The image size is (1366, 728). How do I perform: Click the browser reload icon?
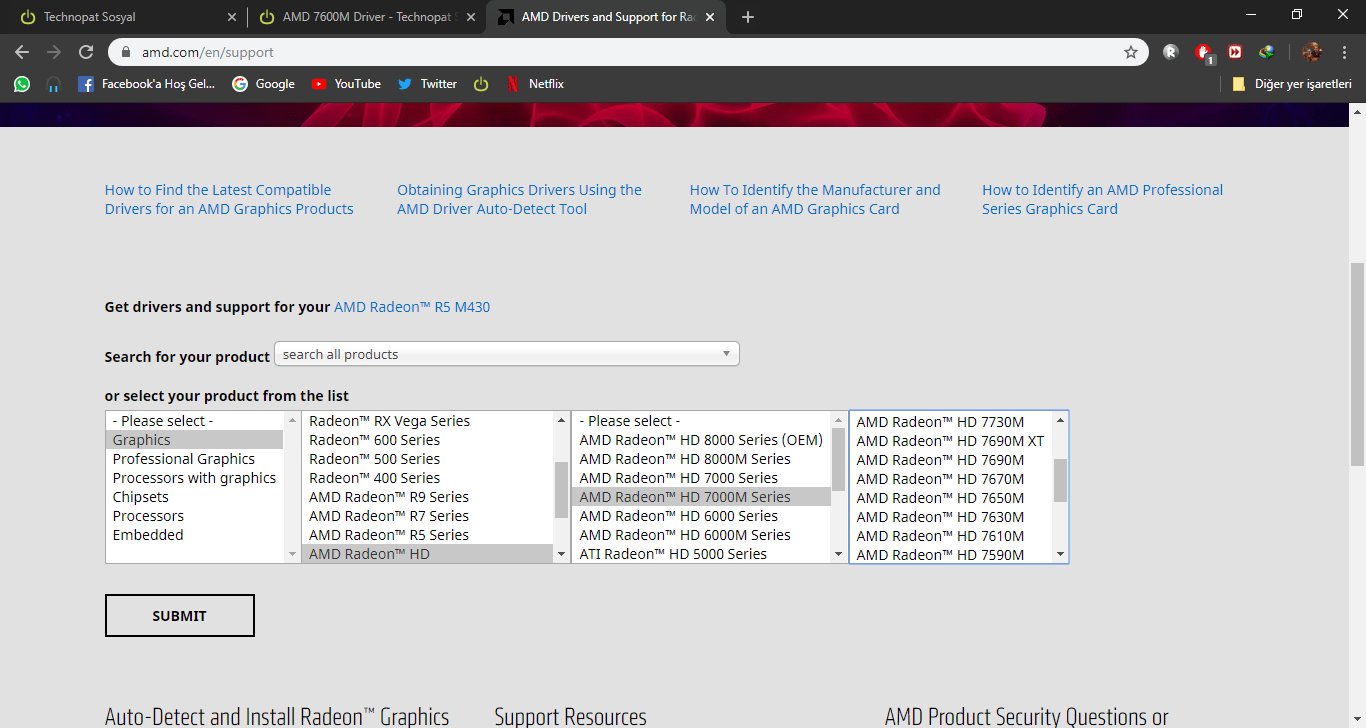[86, 52]
